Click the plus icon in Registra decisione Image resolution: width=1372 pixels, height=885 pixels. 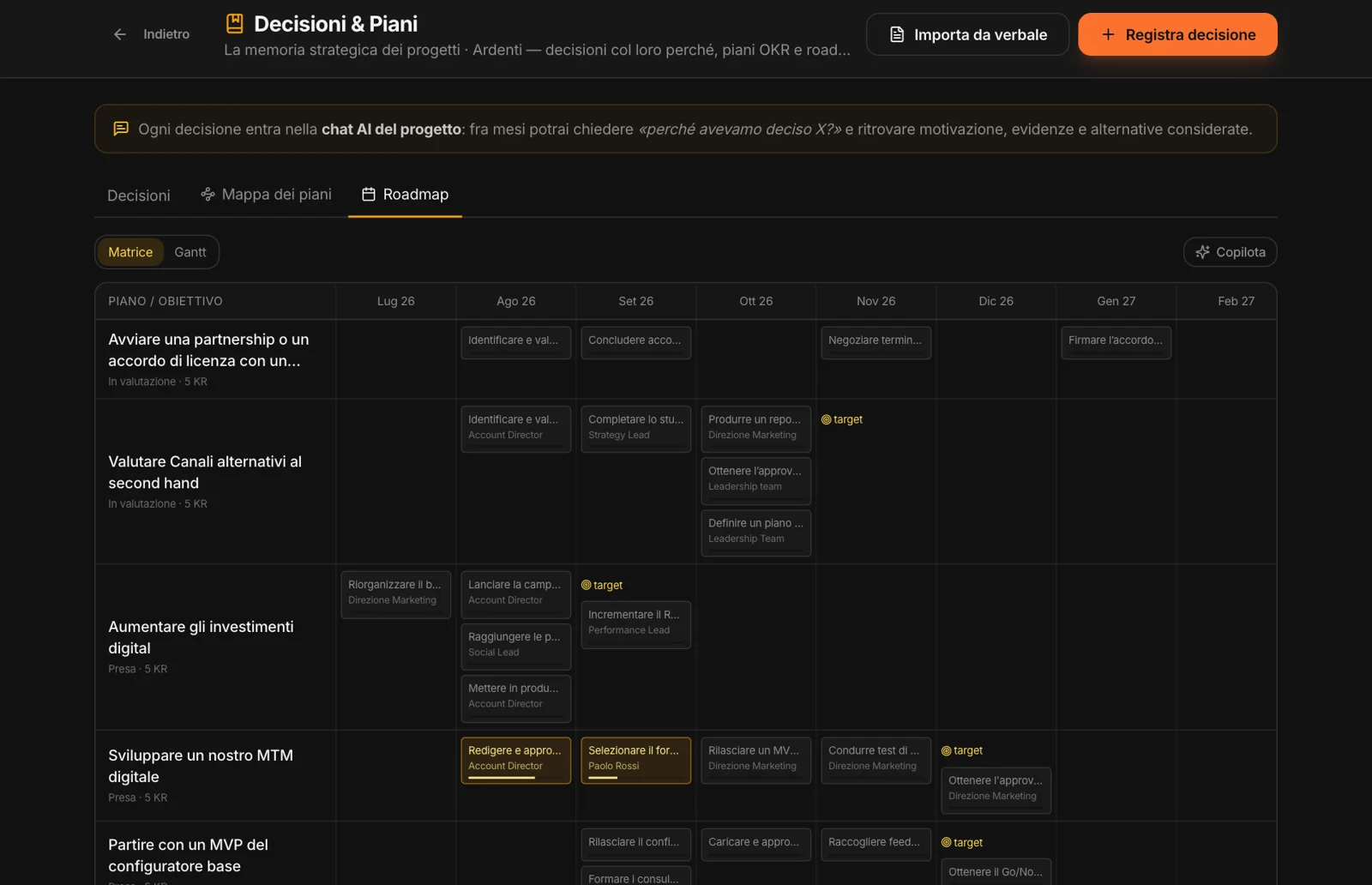pyautogui.click(x=1108, y=34)
